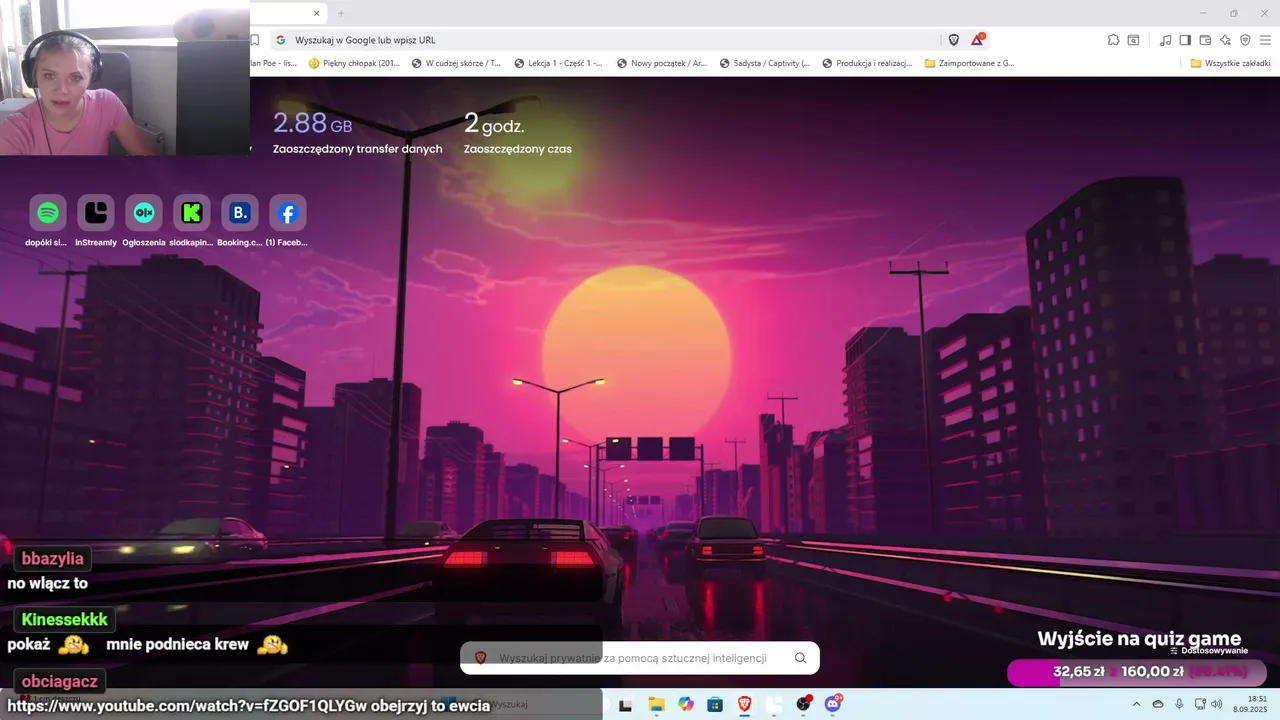
Task: Expand 'Wszystkie zakładki' bookmarks folder
Action: 1230,63
